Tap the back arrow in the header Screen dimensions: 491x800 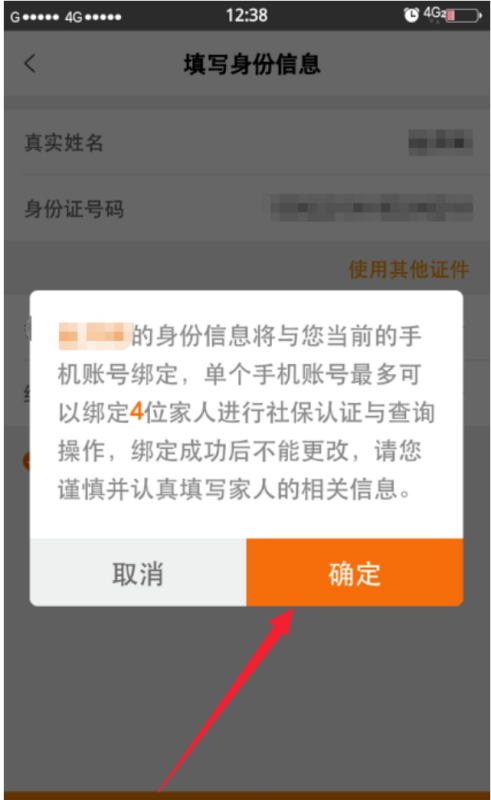click(x=30, y=64)
